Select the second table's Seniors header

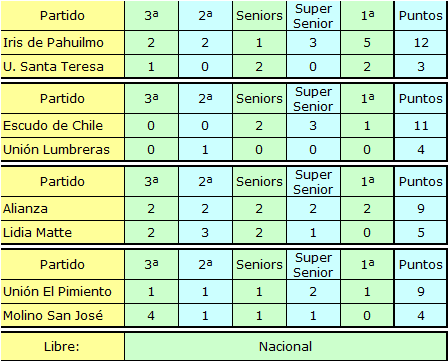point(259,99)
